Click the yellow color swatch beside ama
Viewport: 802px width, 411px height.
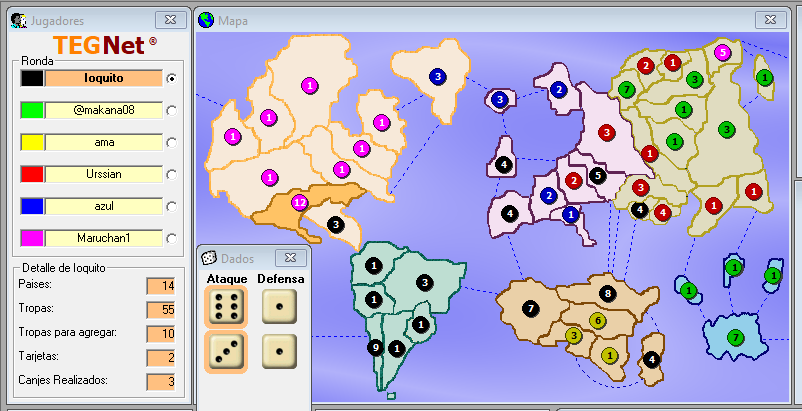pyautogui.click(x=32, y=142)
